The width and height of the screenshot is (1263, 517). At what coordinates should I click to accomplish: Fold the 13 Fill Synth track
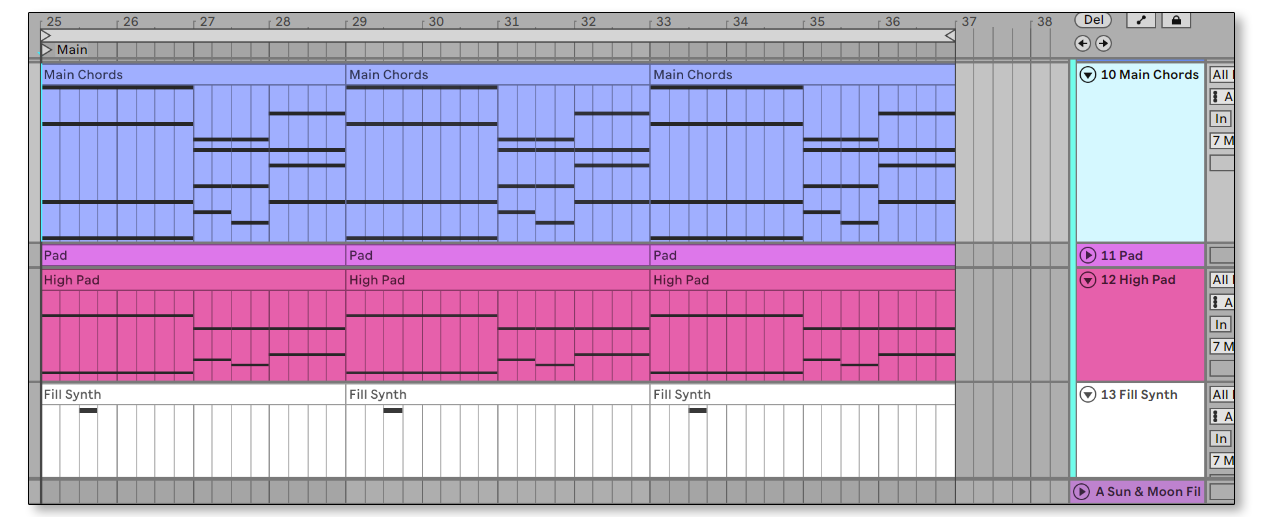[1088, 395]
